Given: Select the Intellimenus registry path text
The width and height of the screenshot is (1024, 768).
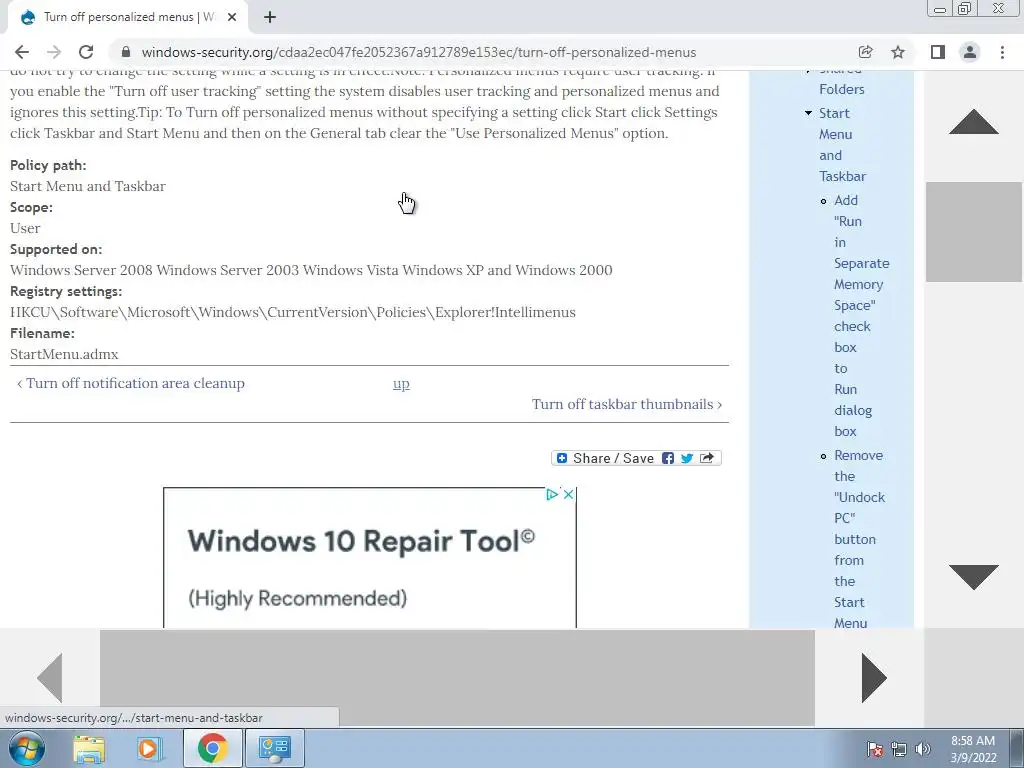Looking at the screenshot, I should [x=293, y=313].
